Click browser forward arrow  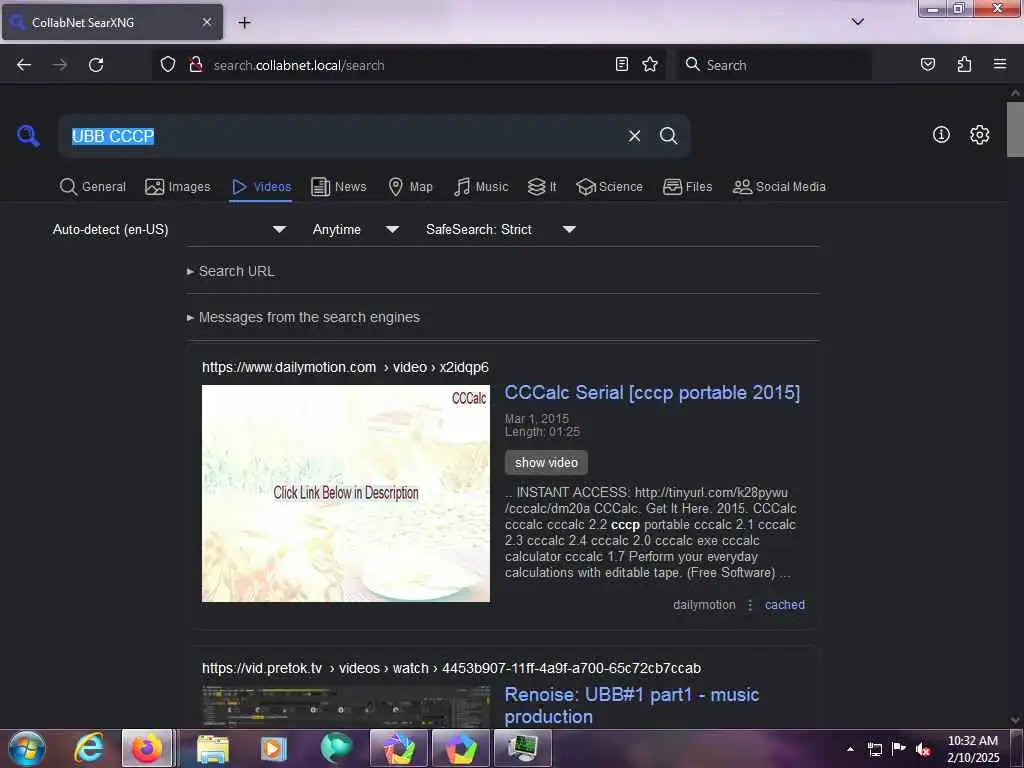[60, 65]
